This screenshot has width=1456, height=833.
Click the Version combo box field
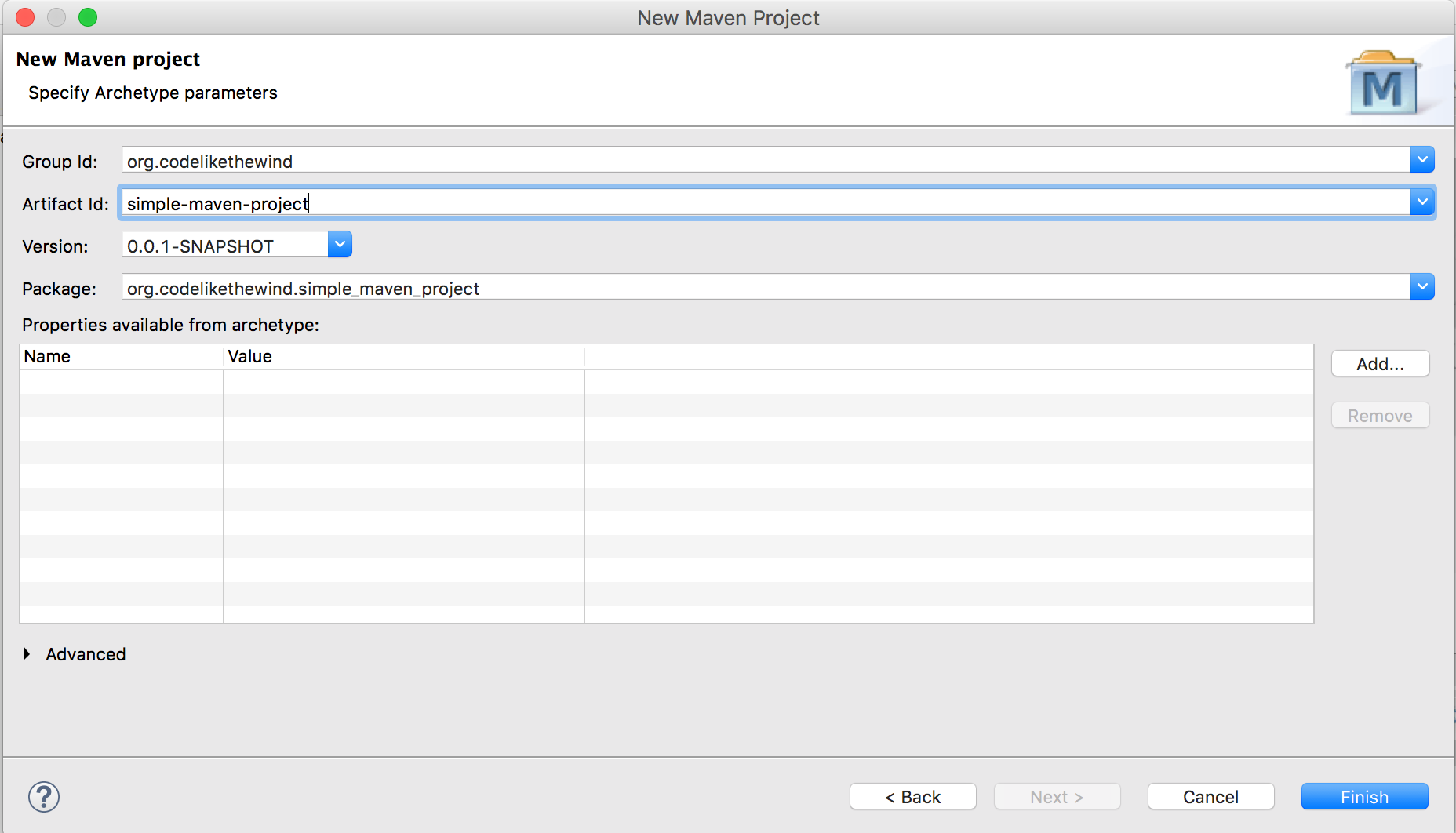click(x=225, y=245)
